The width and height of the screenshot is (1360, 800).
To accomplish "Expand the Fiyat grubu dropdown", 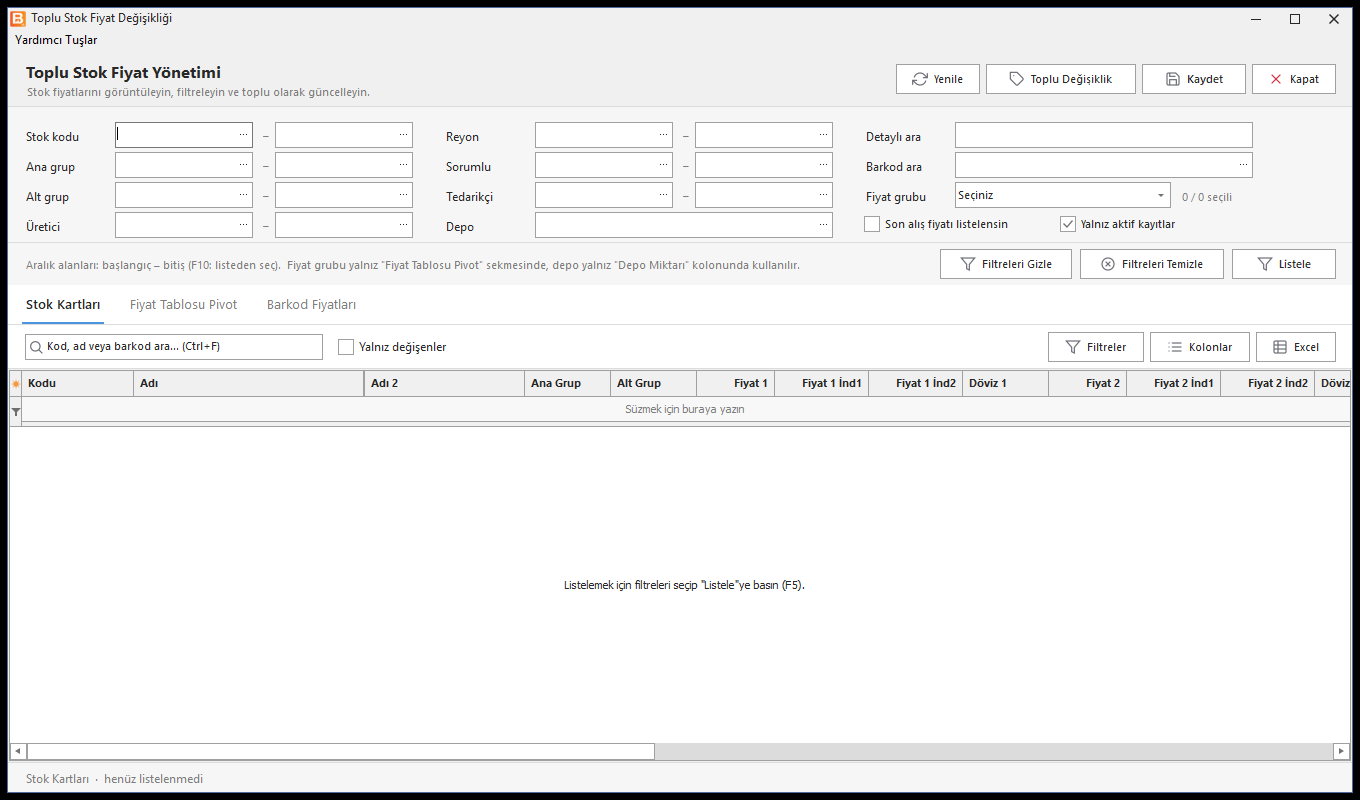I will tap(1161, 195).
